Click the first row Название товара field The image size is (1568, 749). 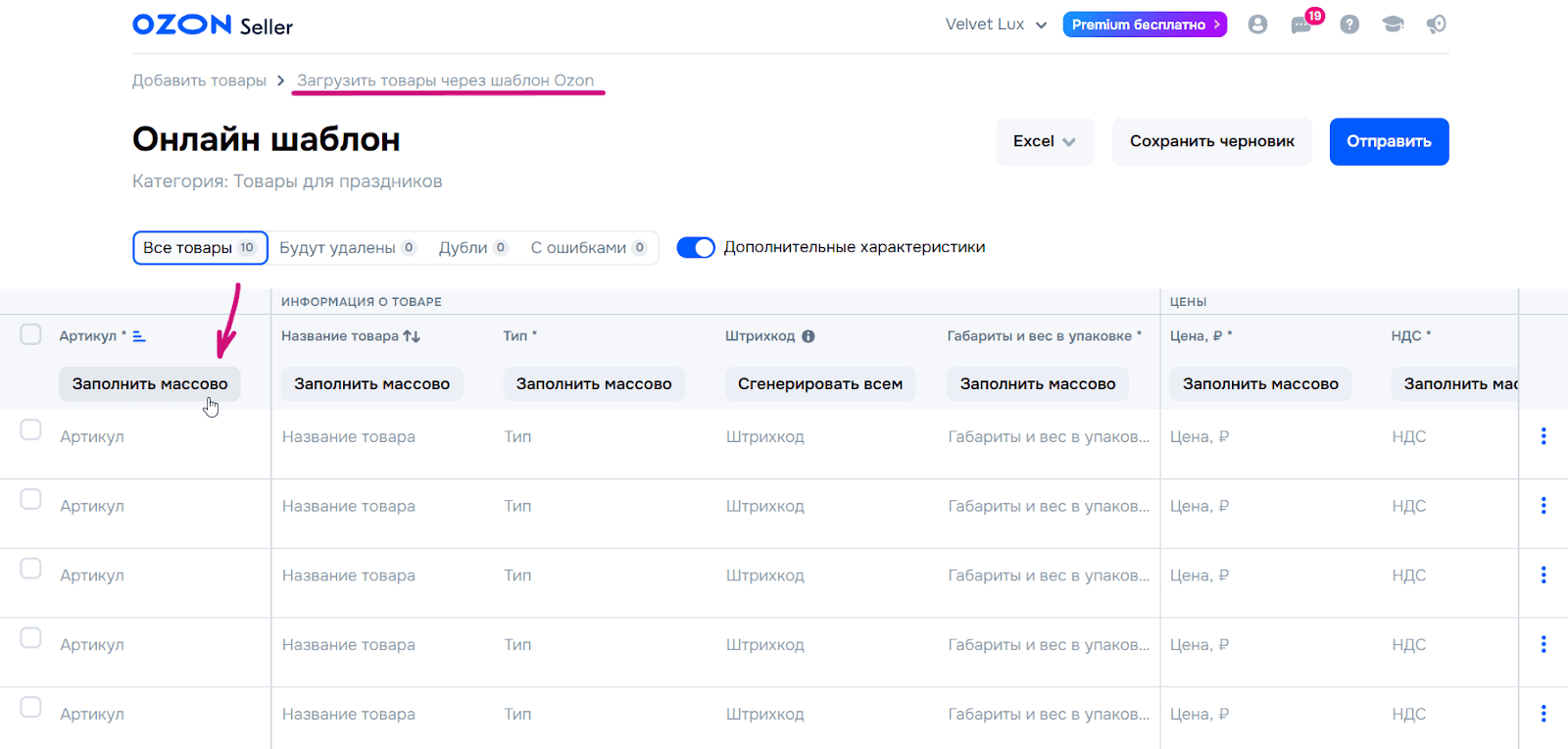click(x=349, y=437)
